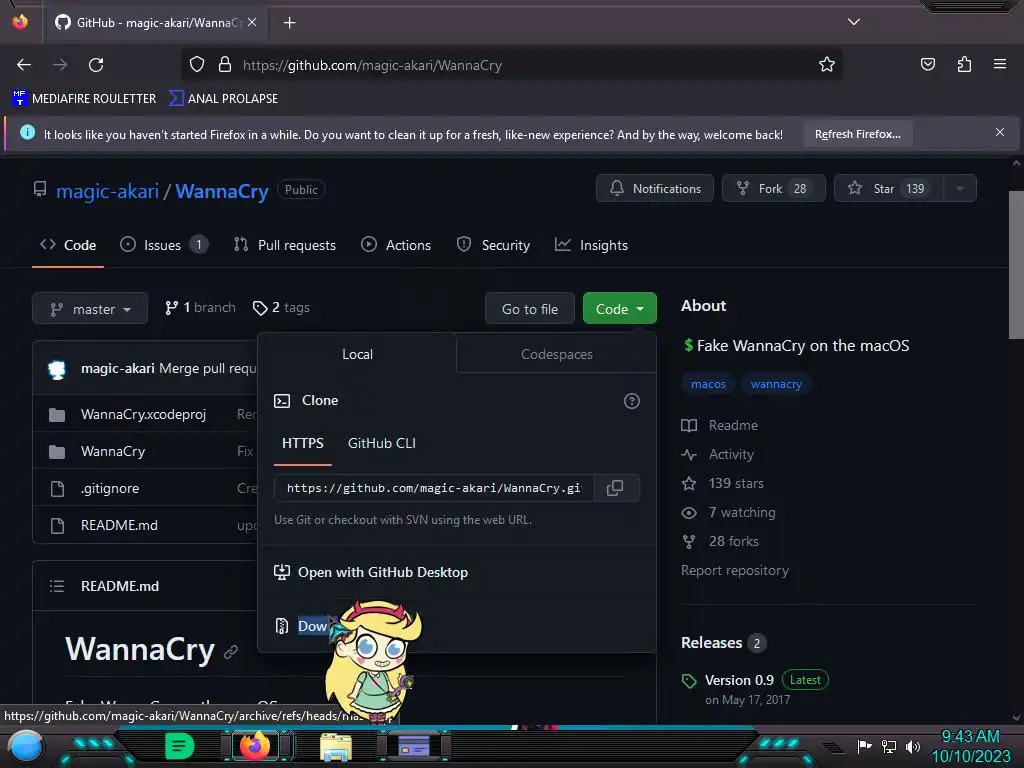Viewport: 1024px width, 768px height.
Task: Go back with the browser back arrow
Action: 24,65
